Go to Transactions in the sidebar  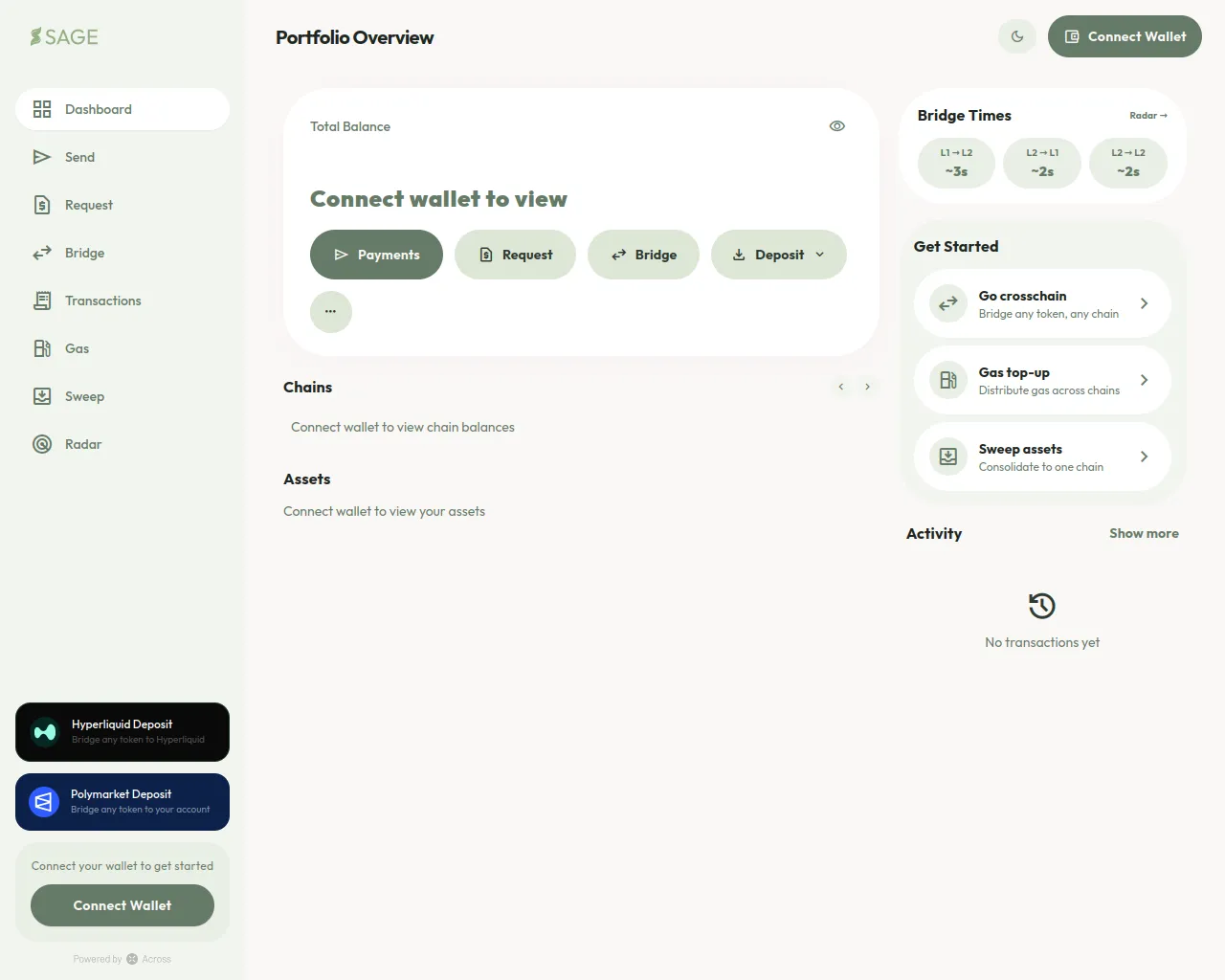tap(102, 301)
